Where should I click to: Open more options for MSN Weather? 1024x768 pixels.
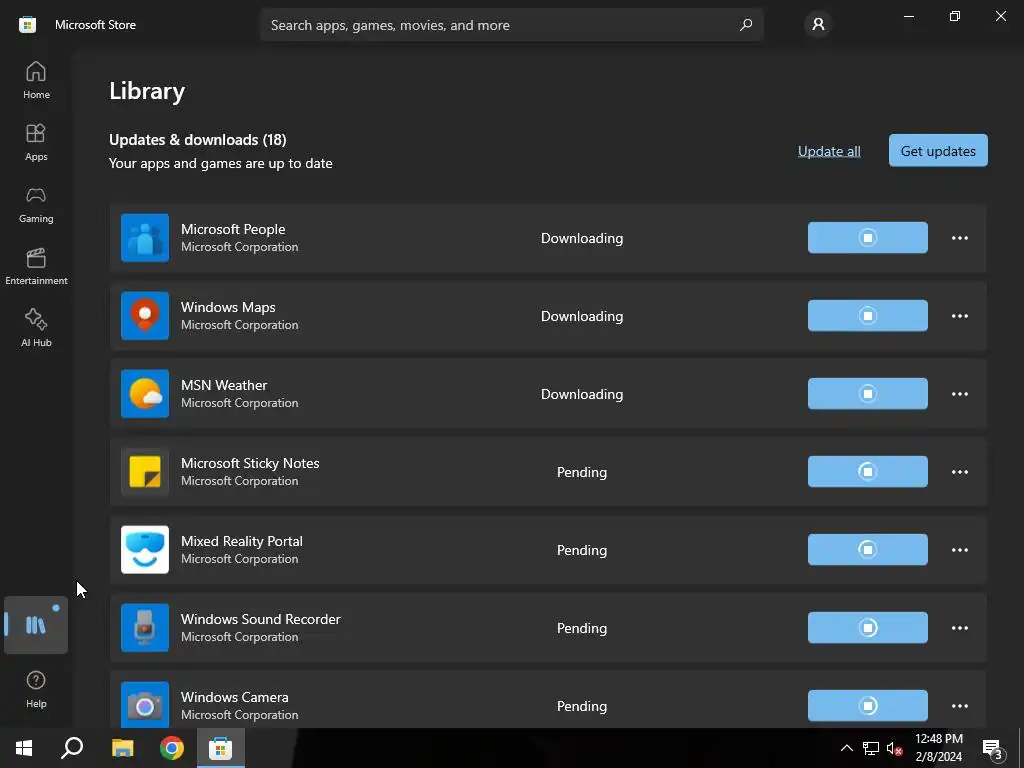coord(959,394)
